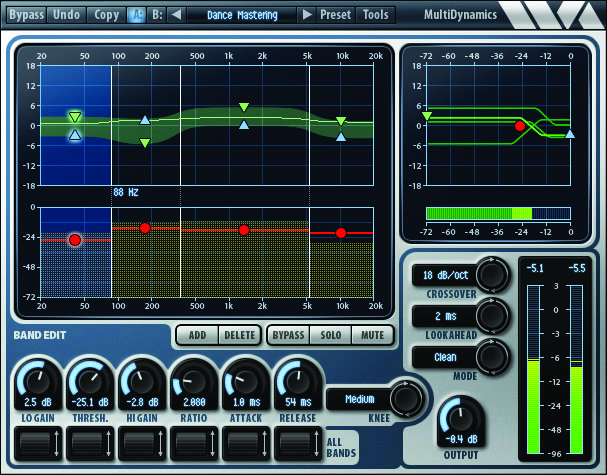Screen dimensions: 607x475
Task: Click the next preset right arrow
Action: point(307,15)
